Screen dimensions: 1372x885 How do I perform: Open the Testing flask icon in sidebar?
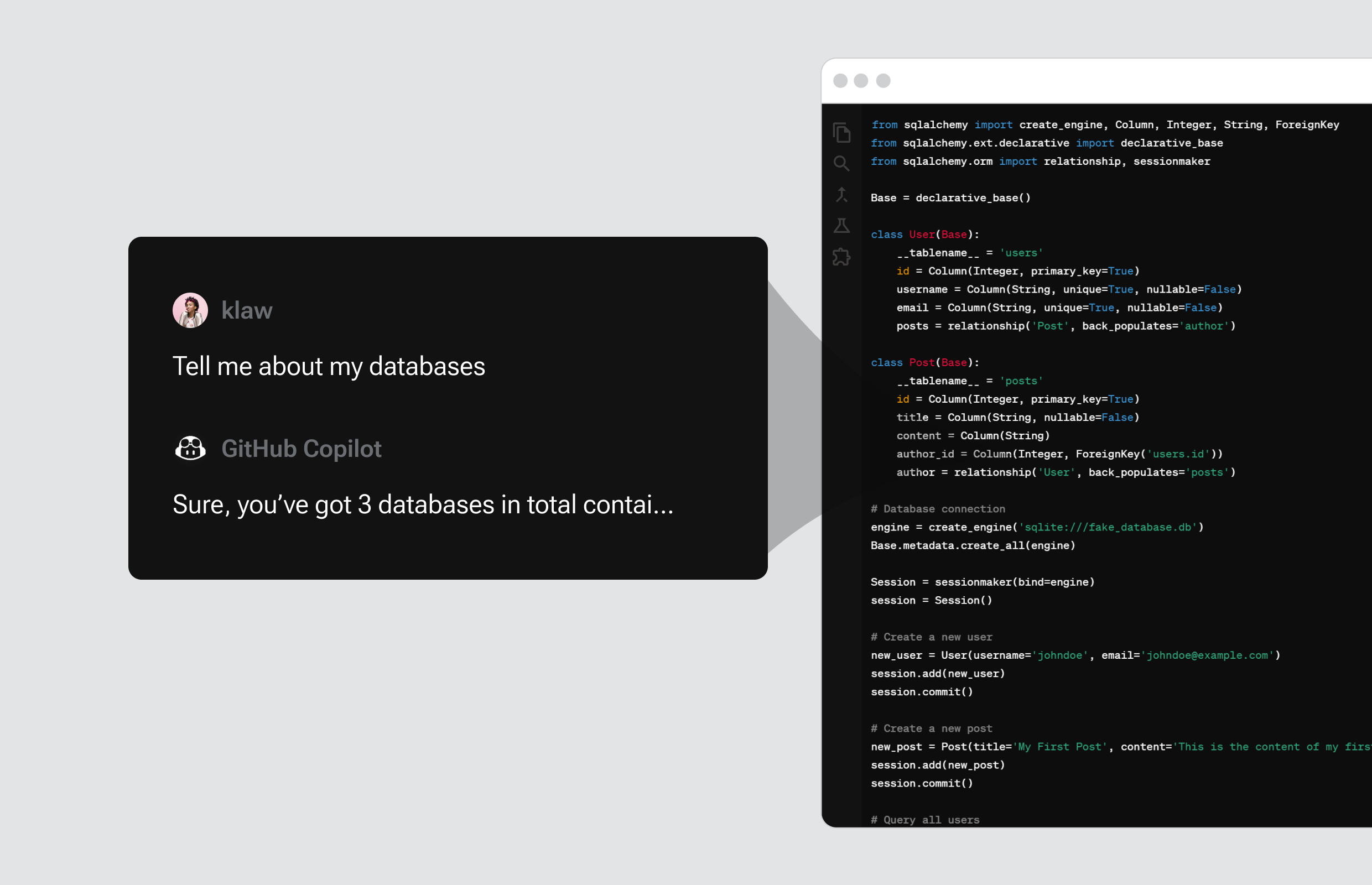tap(841, 225)
